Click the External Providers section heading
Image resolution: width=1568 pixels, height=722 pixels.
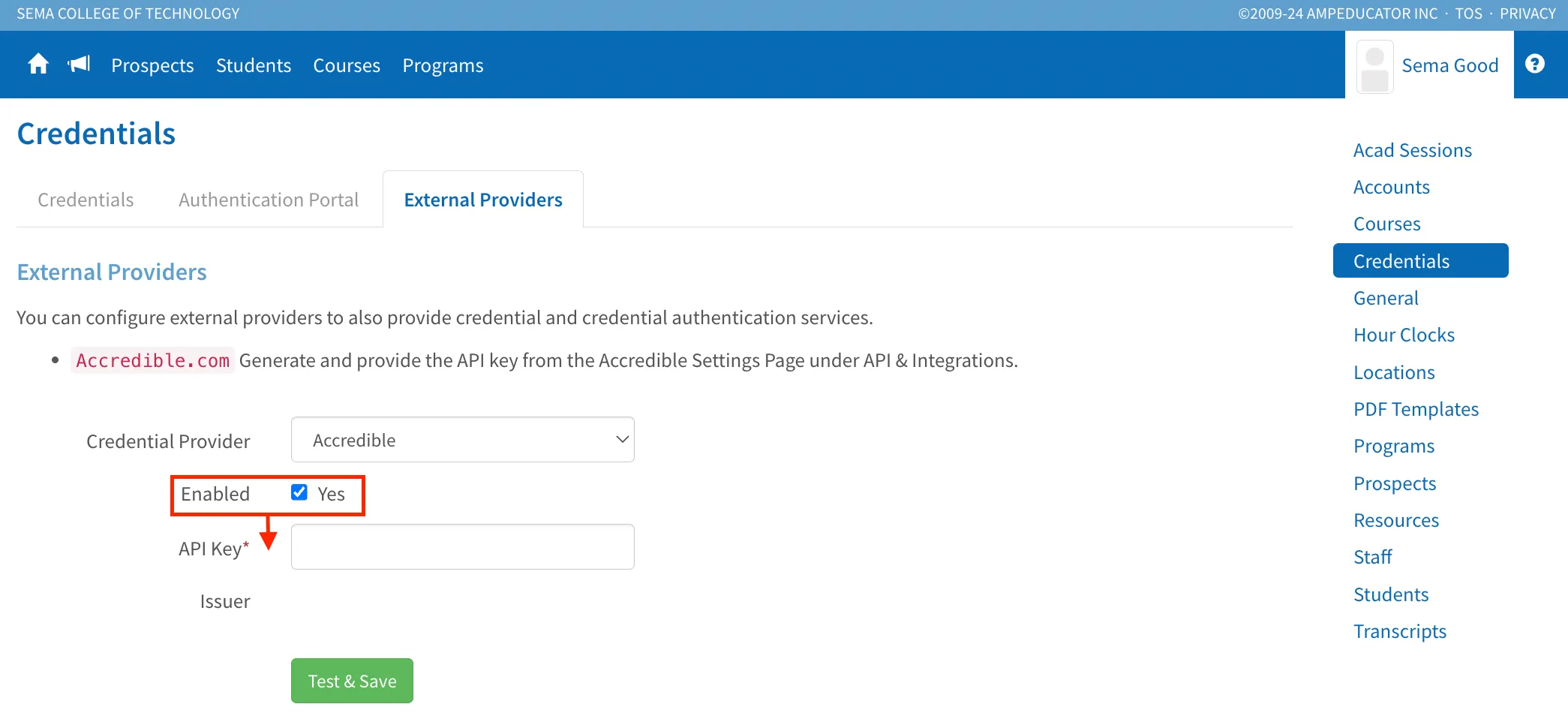click(x=112, y=272)
